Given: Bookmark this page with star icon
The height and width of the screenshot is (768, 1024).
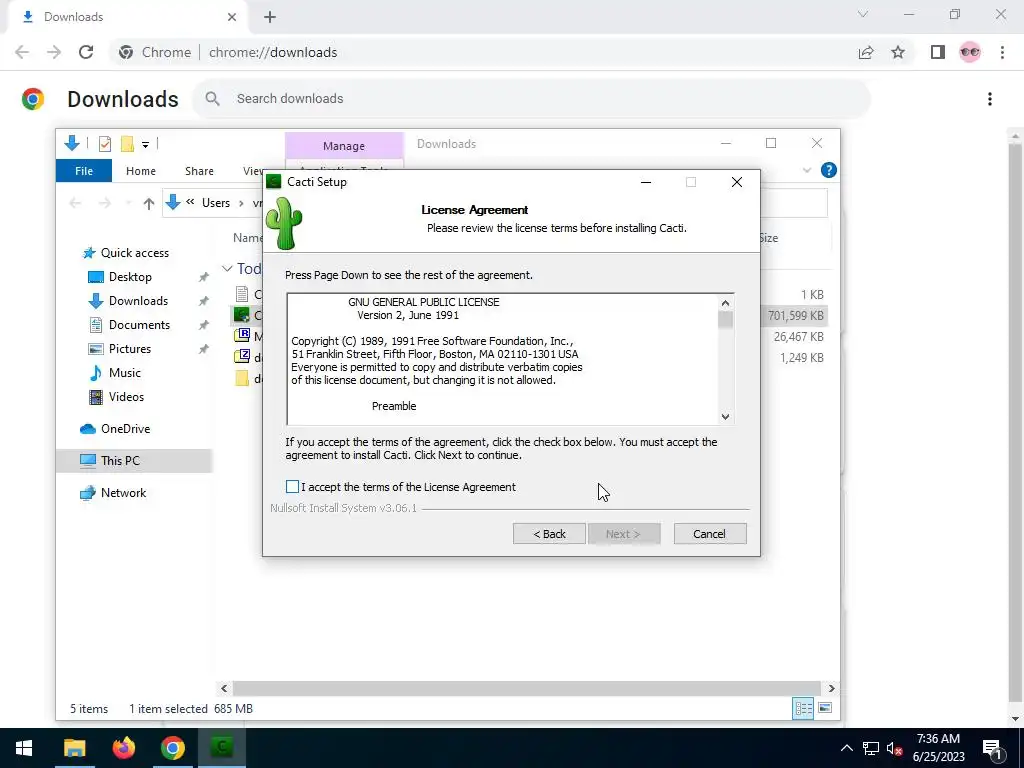Looking at the screenshot, I should [x=898, y=52].
